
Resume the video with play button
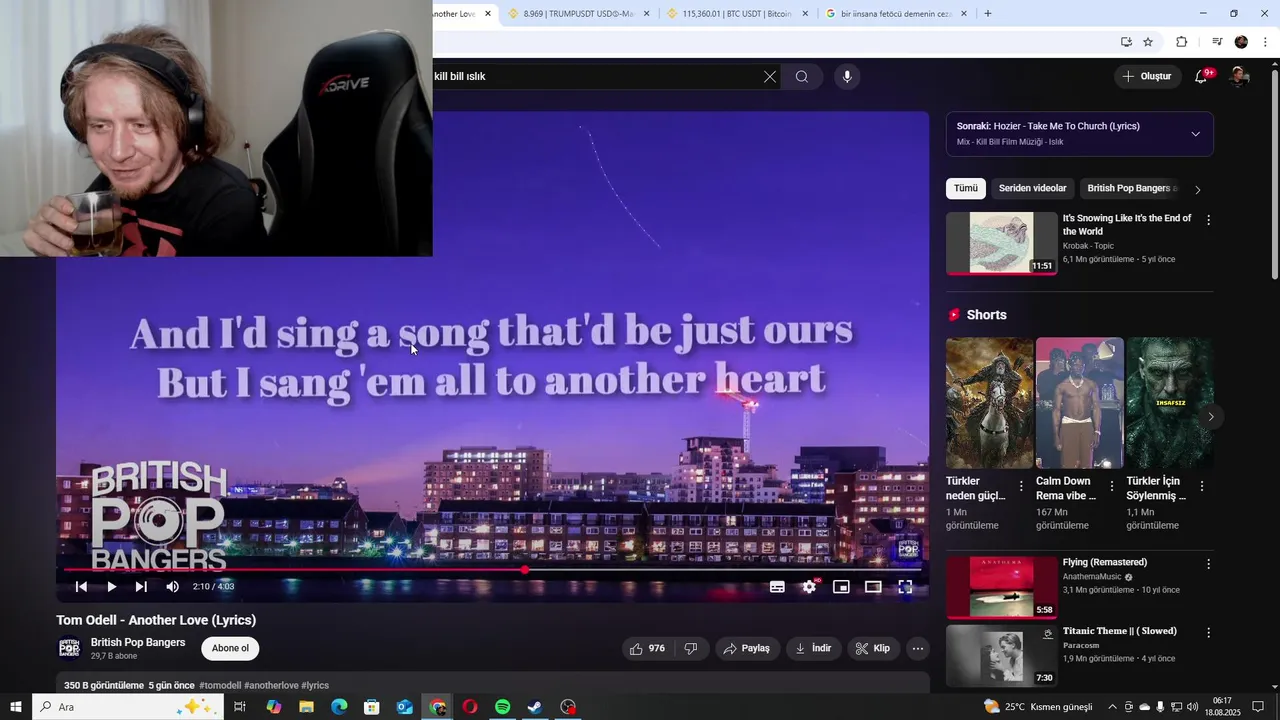coord(111,587)
